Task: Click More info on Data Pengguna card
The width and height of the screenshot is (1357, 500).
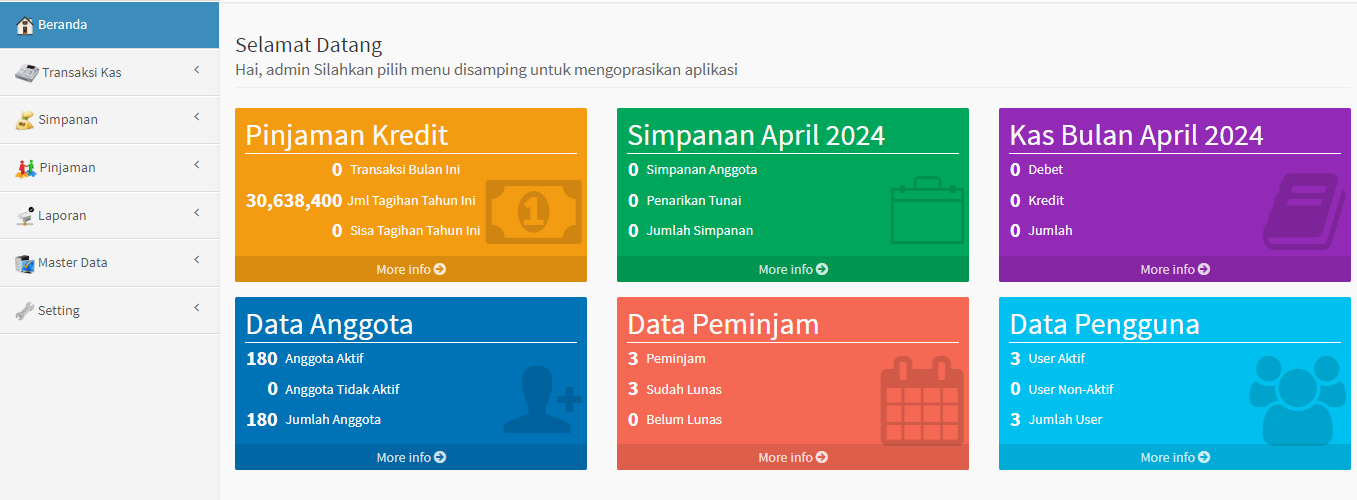Action: click(x=1175, y=457)
